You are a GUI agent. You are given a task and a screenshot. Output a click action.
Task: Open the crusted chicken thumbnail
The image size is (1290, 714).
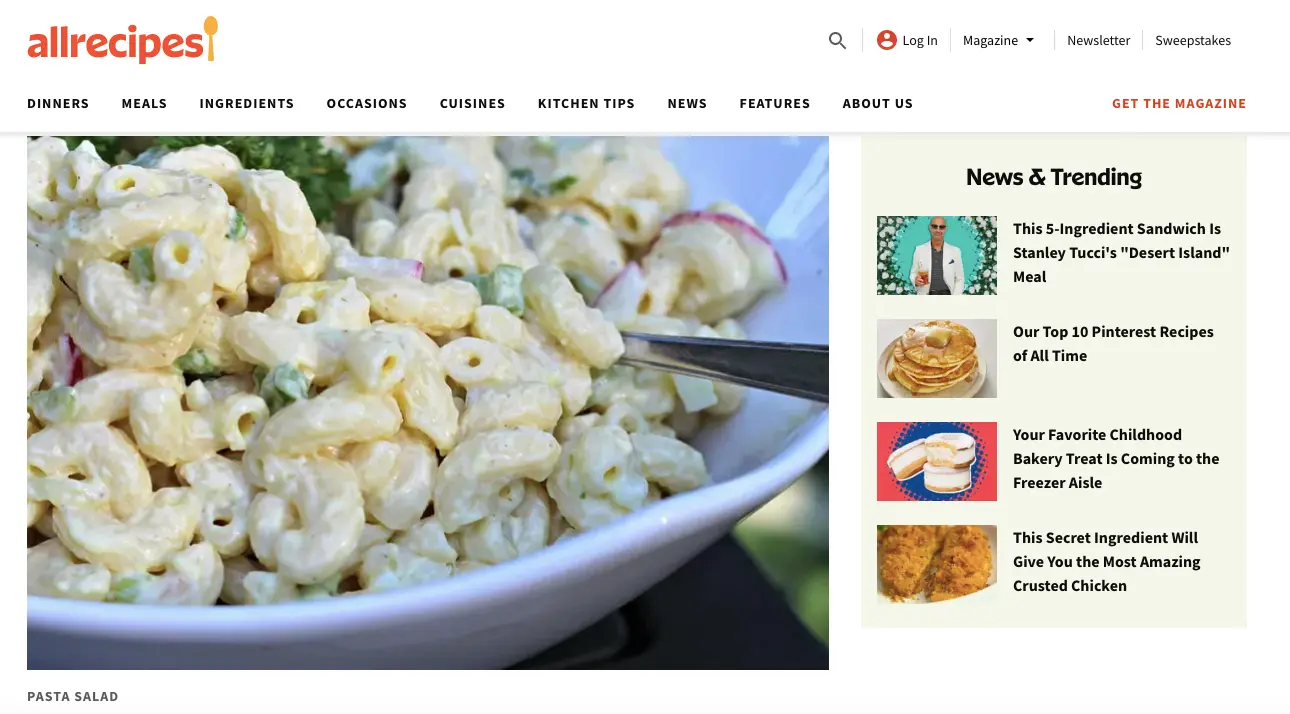pyautogui.click(x=937, y=564)
